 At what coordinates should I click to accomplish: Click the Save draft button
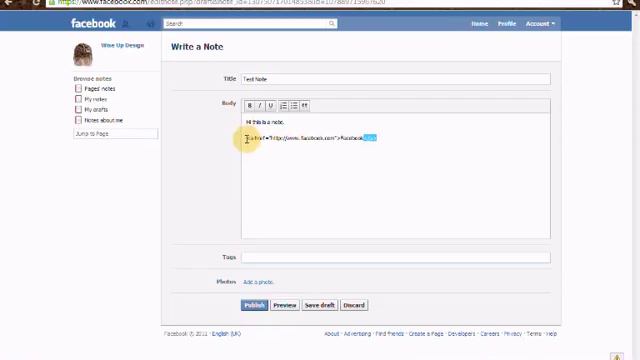[320, 305]
